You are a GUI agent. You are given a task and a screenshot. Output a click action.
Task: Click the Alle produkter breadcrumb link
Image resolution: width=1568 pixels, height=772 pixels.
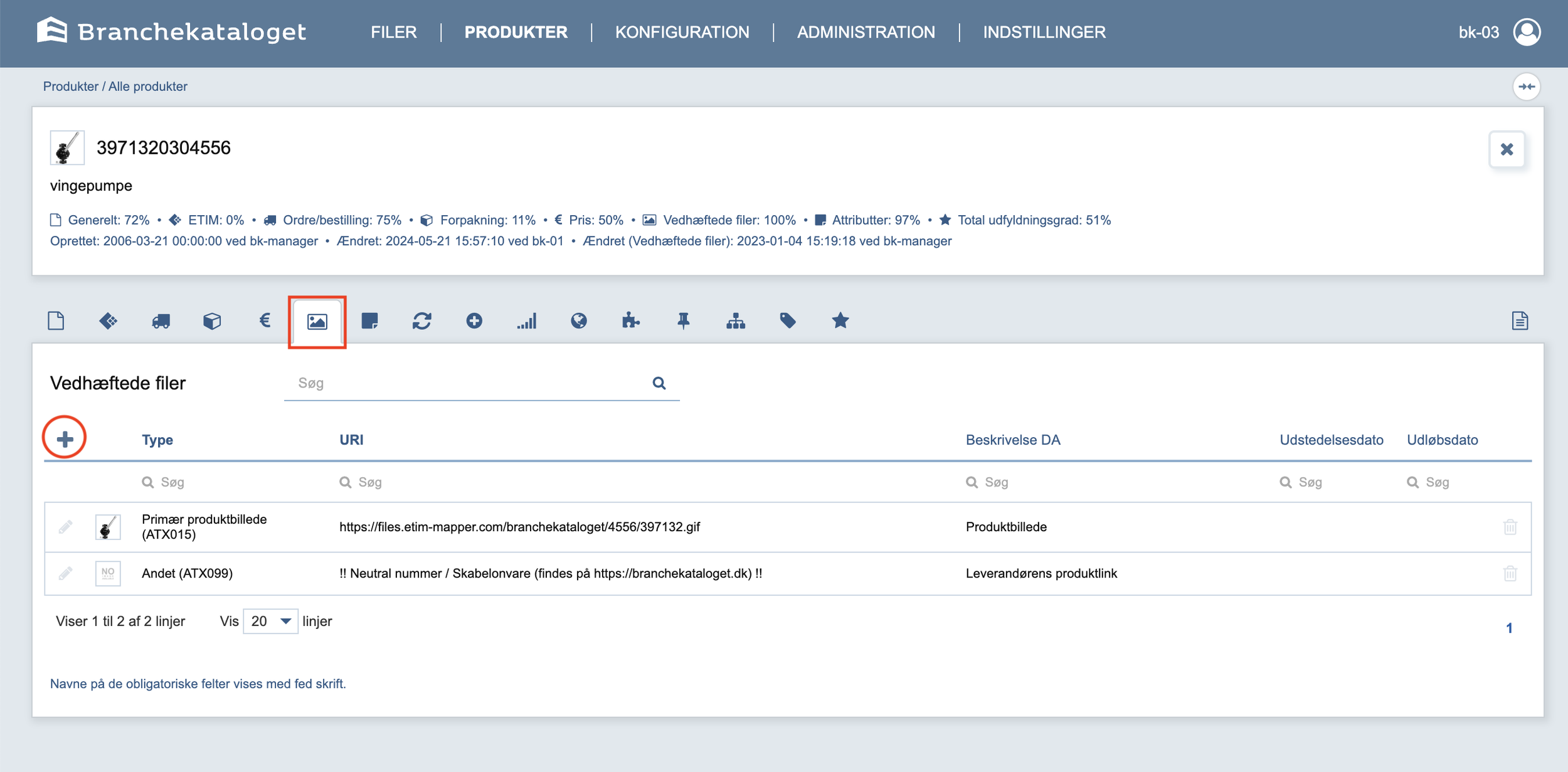[x=147, y=87]
